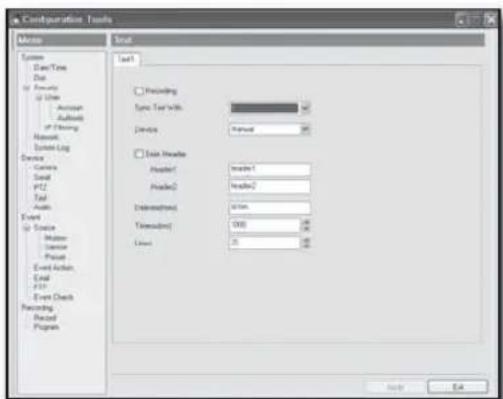
Task: Select Event Action in the tree
Action: coord(53,268)
